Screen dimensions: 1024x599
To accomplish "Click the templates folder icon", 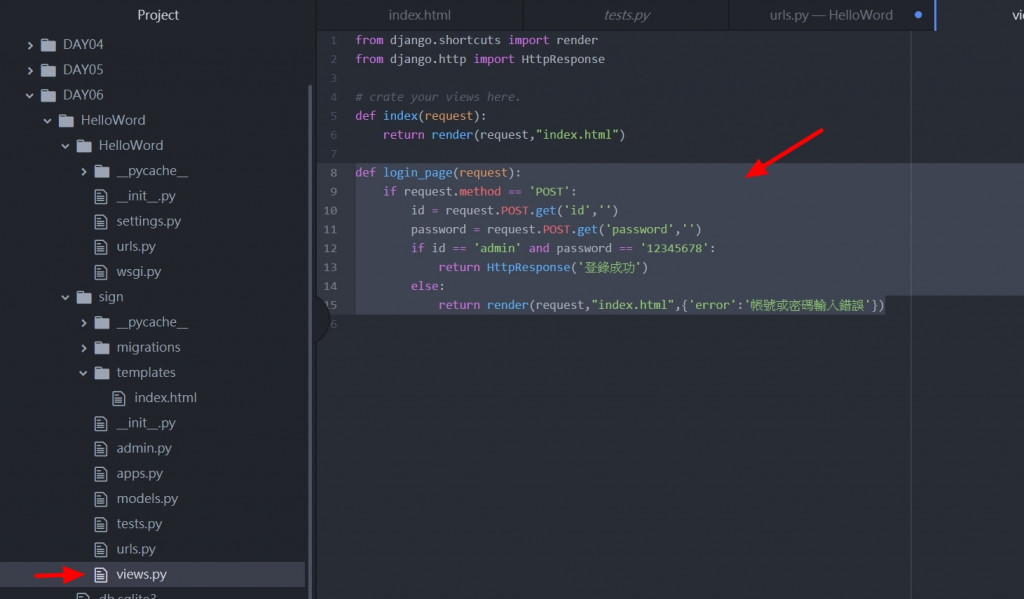I will [102, 373].
